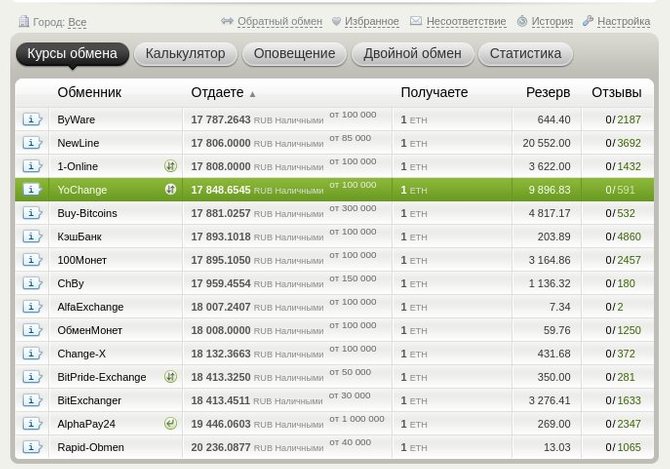
Task: Open the Настройка link
Action: pos(624,21)
